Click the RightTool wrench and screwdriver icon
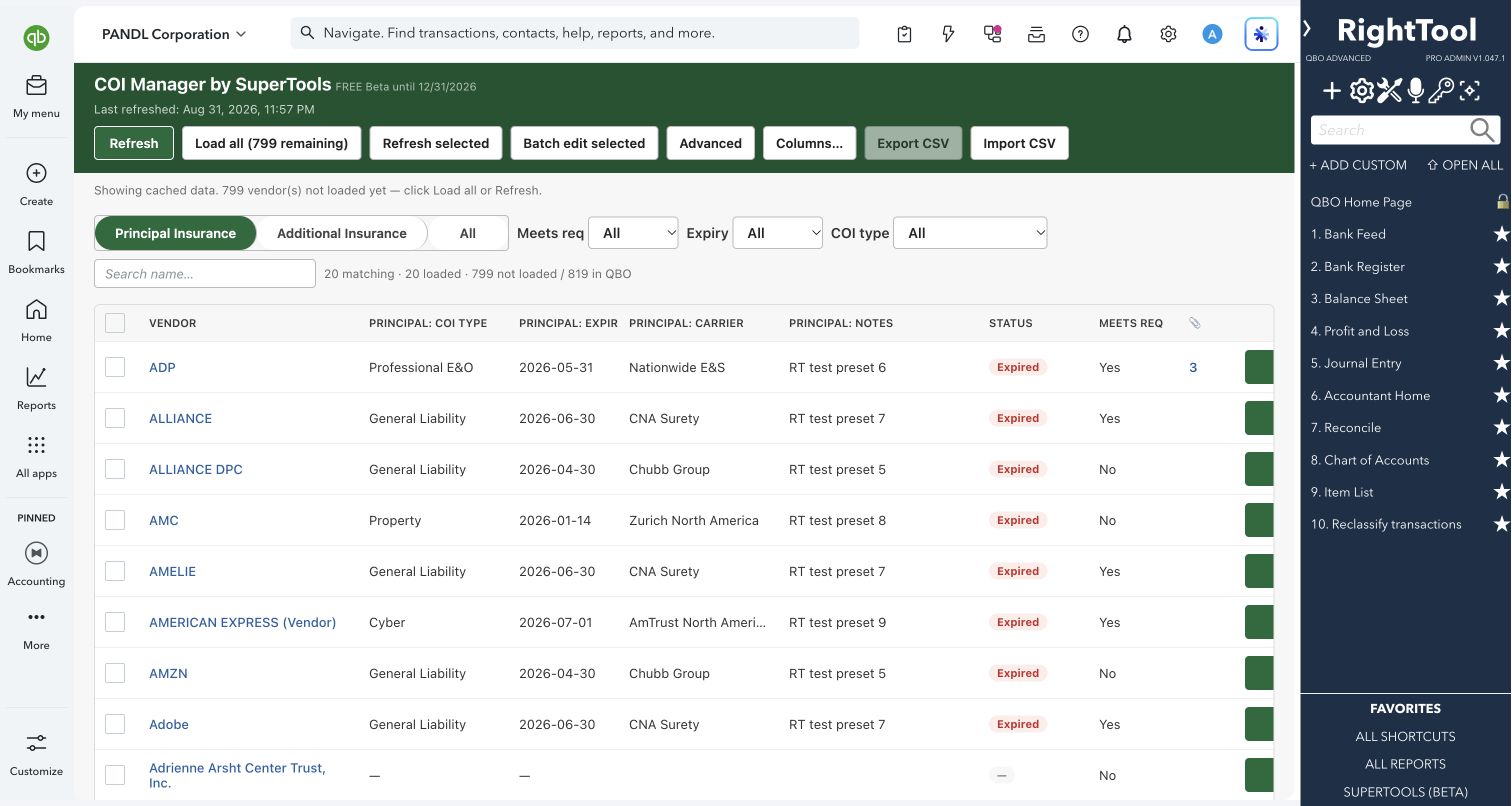 (x=1389, y=92)
